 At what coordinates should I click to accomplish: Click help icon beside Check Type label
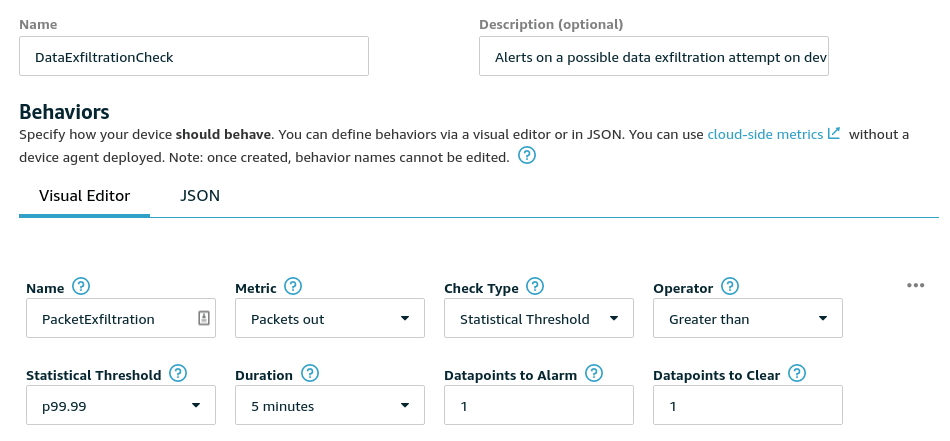click(535, 287)
